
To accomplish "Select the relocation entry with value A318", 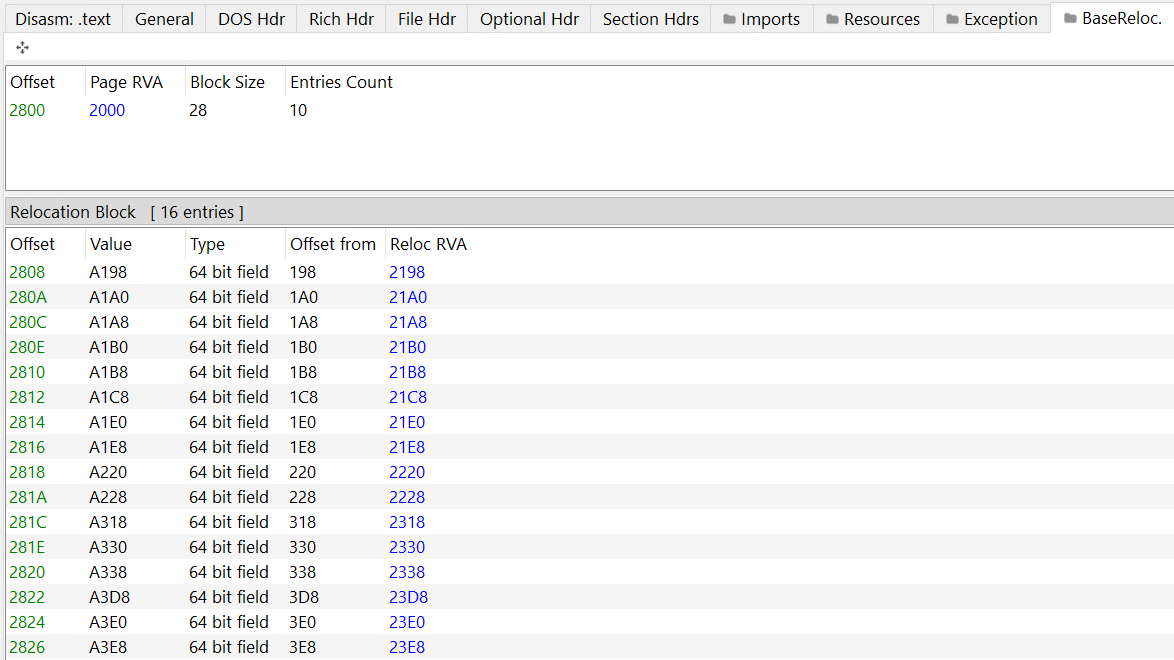I will pos(108,522).
